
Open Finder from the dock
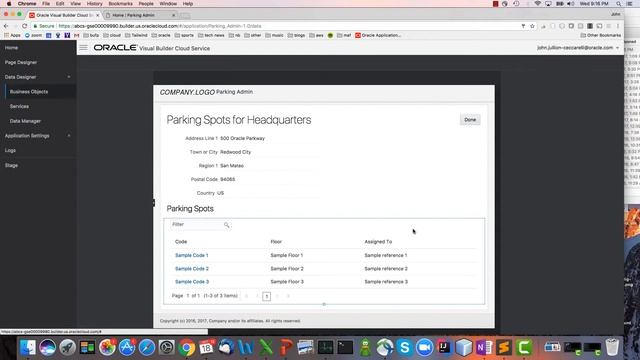[28, 347]
